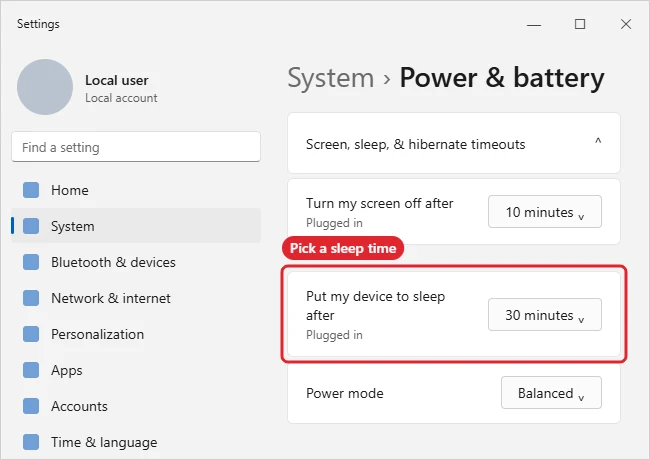This screenshot has height=460, width=650.
Task: Click the Time & language sidebar icon
Action: (31, 442)
